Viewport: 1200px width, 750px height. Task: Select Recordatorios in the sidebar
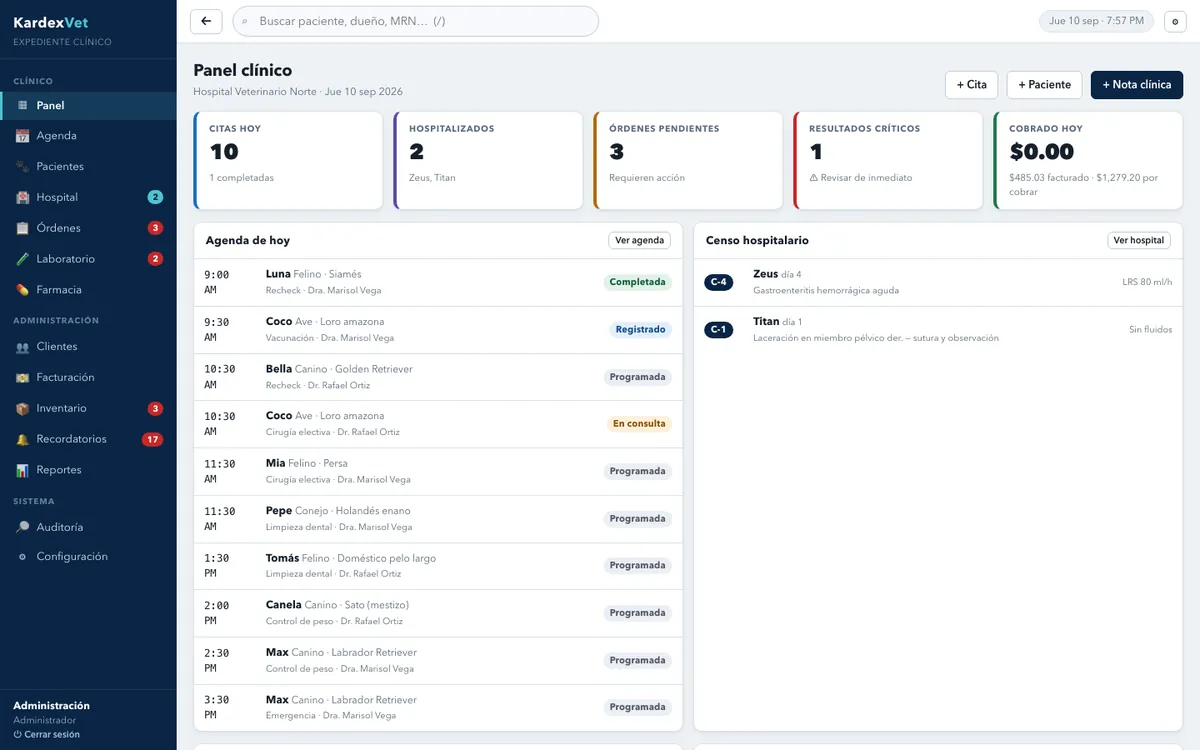[x=88, y=439]
